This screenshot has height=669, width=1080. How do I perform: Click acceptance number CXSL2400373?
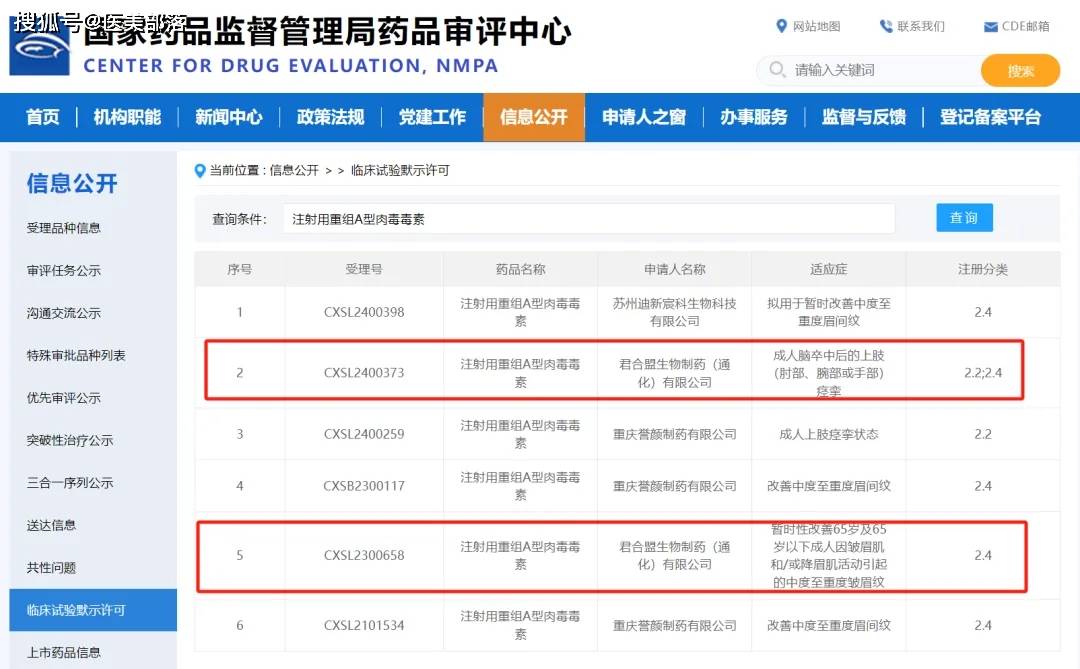[x=364, y=373]
